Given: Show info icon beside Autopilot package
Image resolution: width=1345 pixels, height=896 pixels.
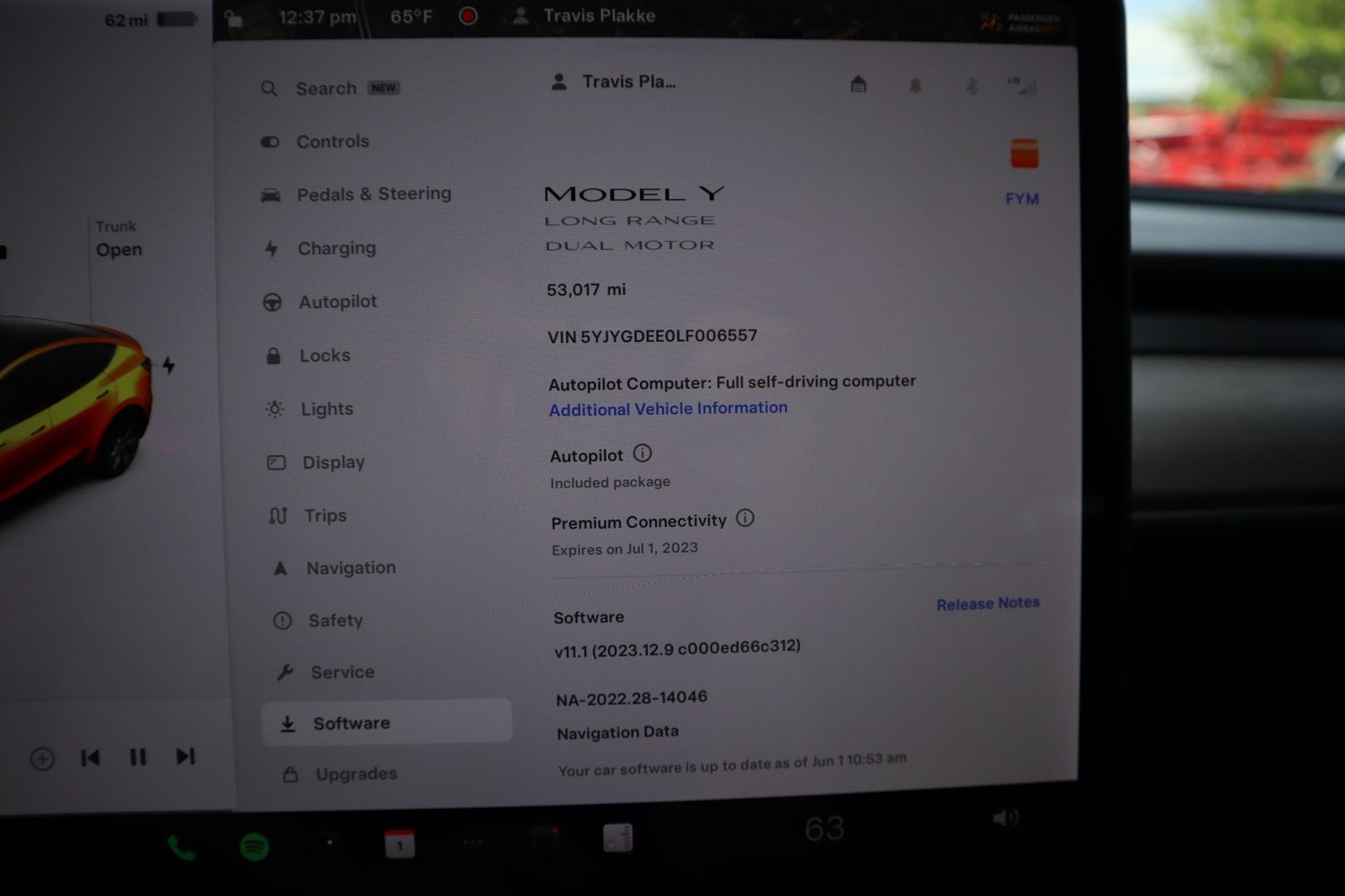Looking at the screenshot, I should coord(642,453).
